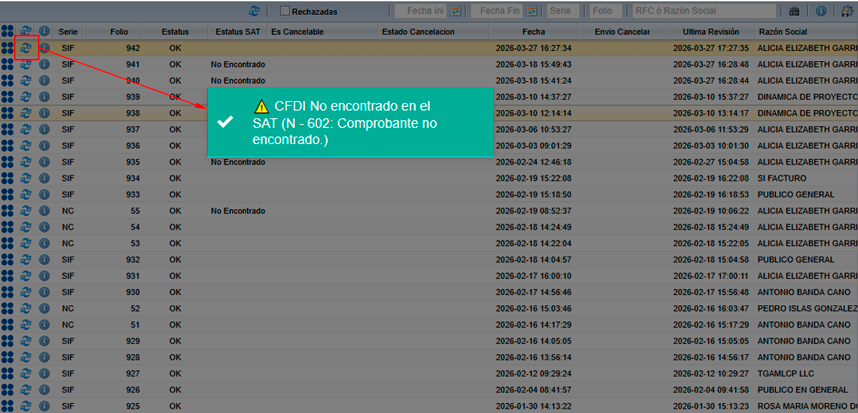
Task: Click the info icon in top toolbar
Action: point(821,11)
